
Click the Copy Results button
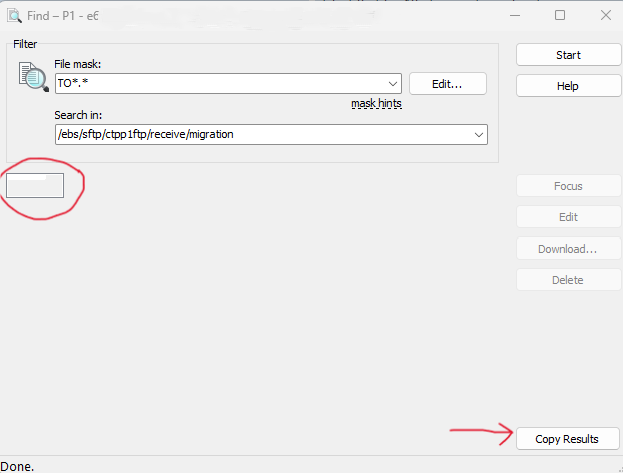point(567,439)
